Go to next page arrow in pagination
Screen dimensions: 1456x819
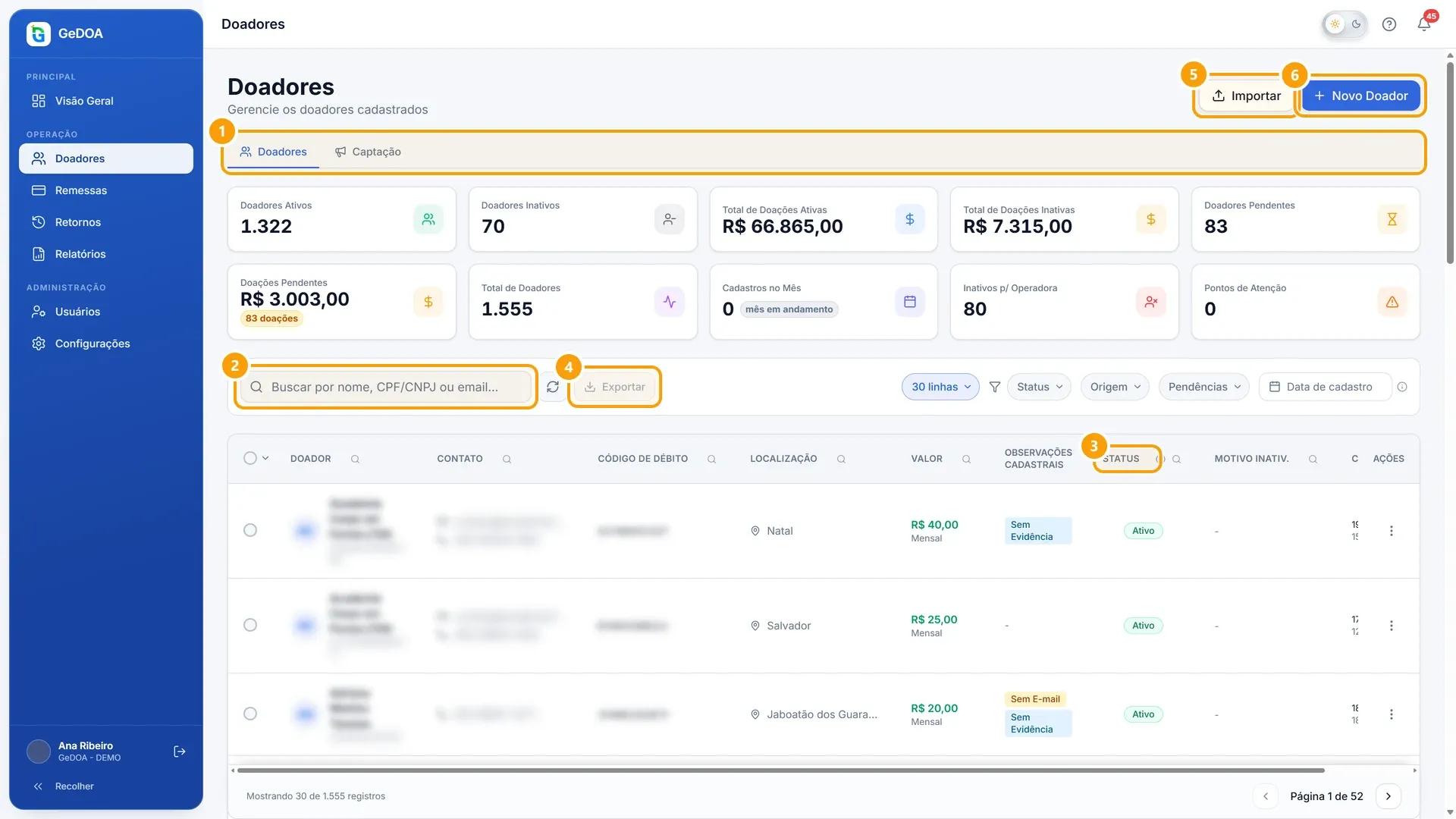tap(1389, 796)
